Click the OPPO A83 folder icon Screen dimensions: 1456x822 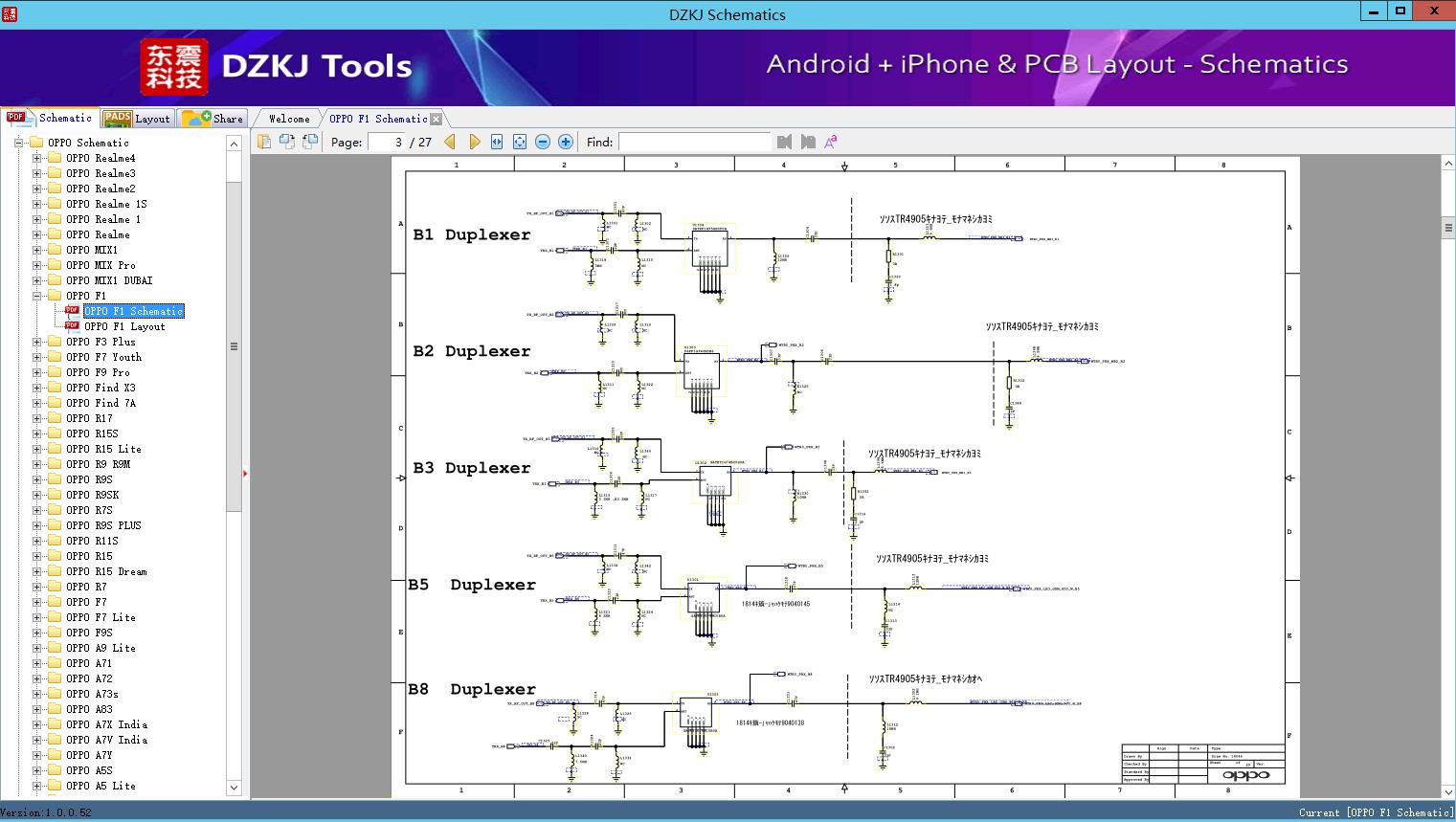point(55,709)
